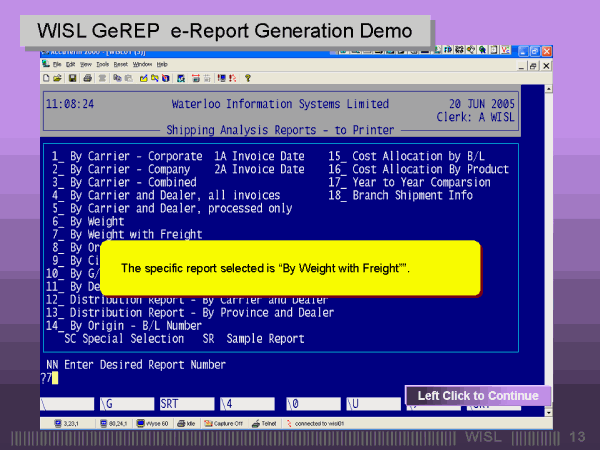The width and height of the screenshot is (600, 450).
Task: Open the File menu
Action: 57,64
